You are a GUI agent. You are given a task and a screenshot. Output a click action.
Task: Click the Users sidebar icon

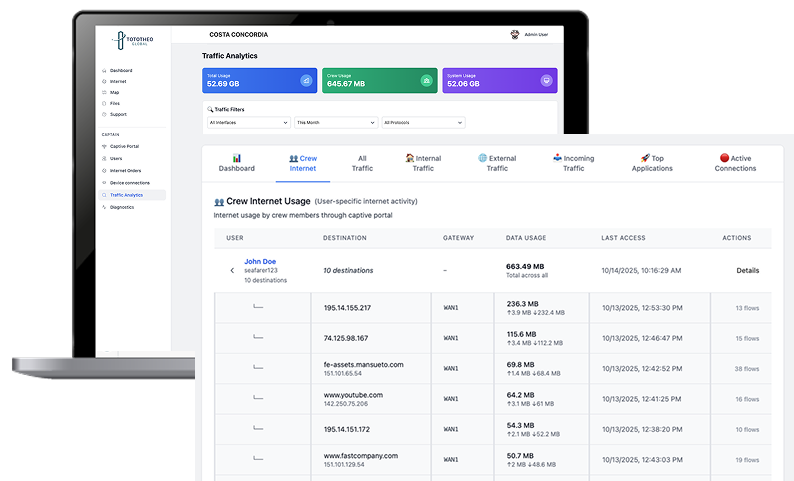104,158
